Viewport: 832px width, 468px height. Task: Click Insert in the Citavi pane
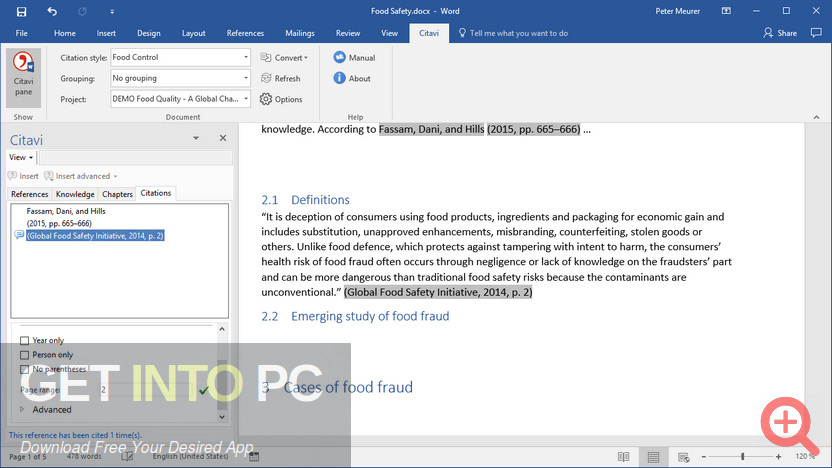[x=23, y=176]
